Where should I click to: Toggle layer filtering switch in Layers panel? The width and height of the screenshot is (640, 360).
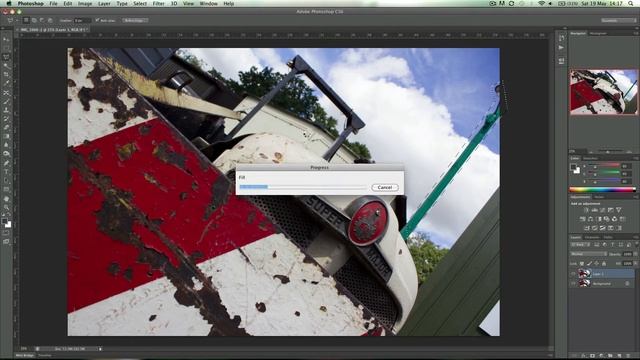(x=636, y=244)
